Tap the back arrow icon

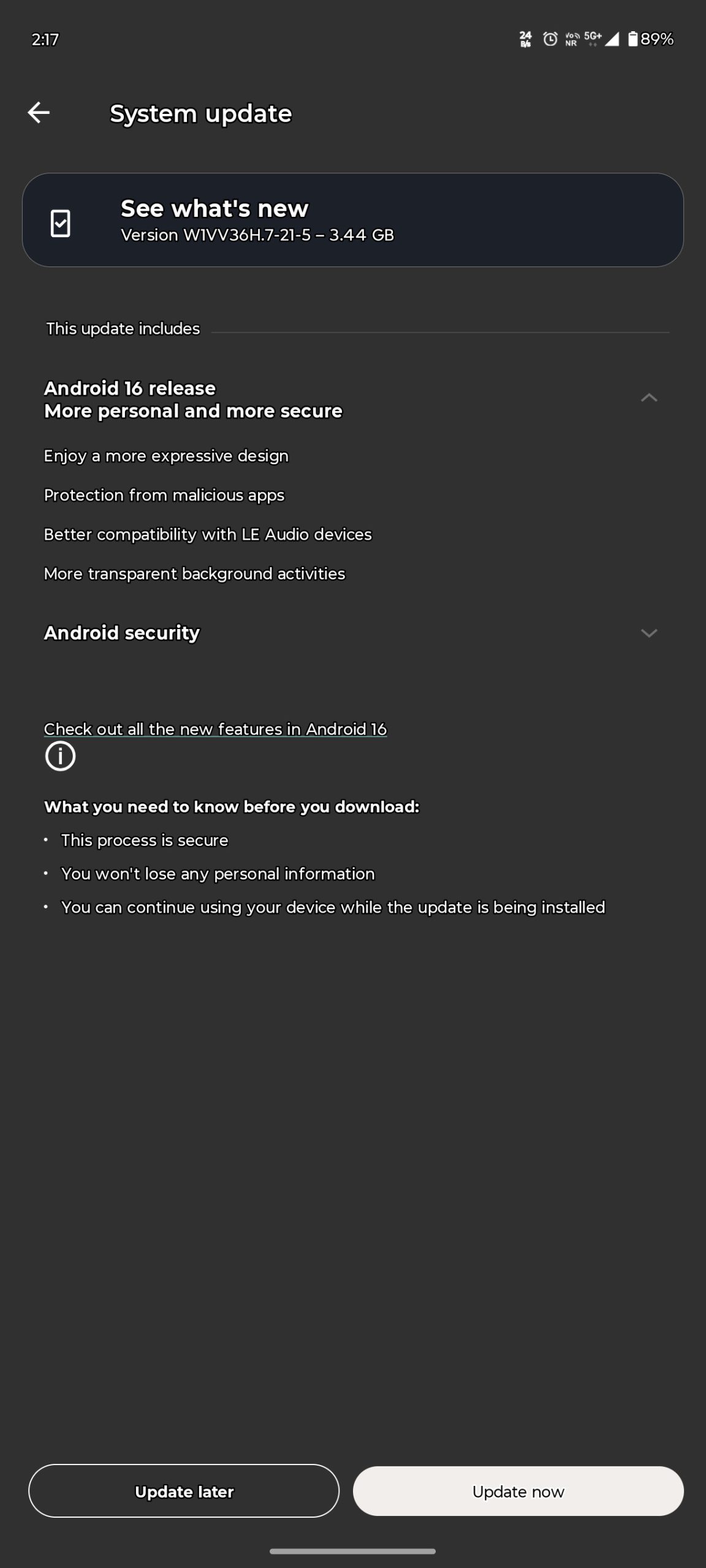tap(39, 113)
